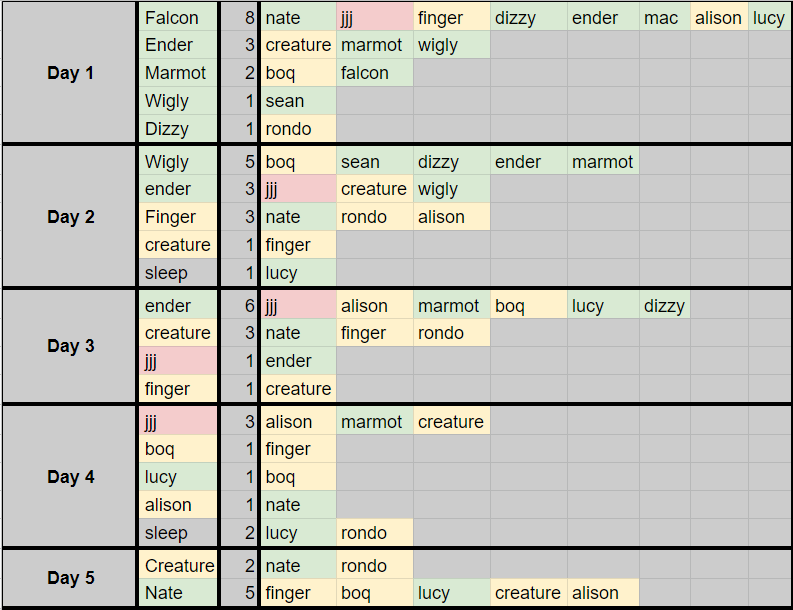
Task: Select the rondo cell in Day 4 sleep row
Action: click(375, 533)
